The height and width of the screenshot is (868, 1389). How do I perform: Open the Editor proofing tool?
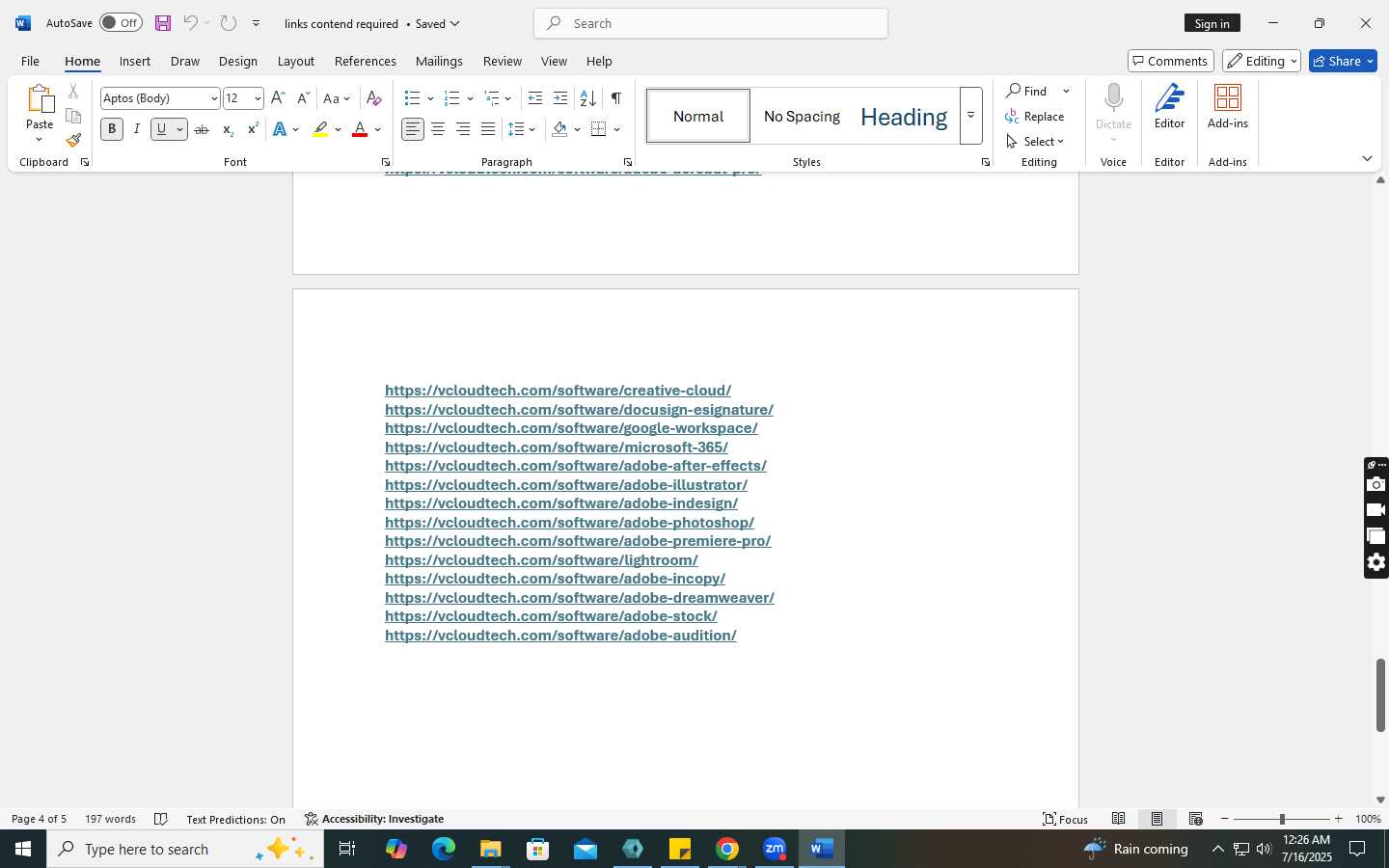coord(1169,107)
